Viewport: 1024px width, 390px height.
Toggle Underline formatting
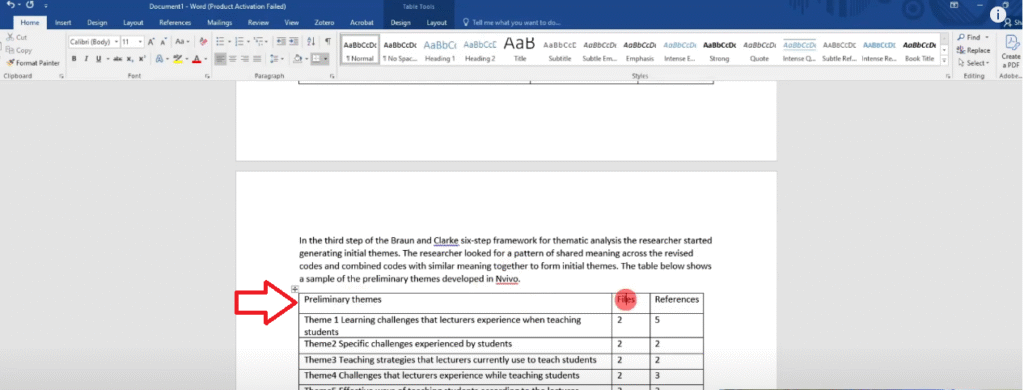tap(98, 59)
